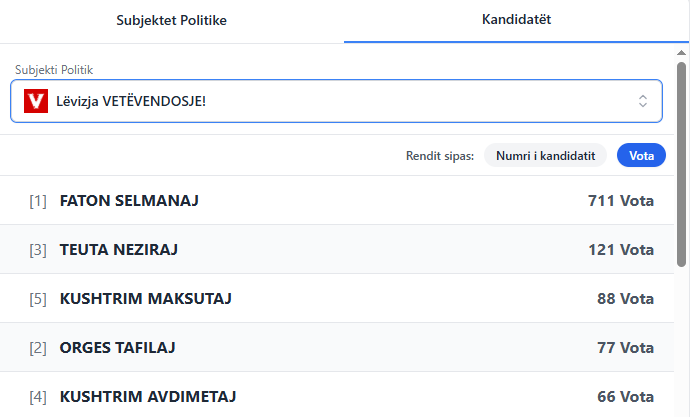Sort candidates by Vota
Screen dimensions: 690x417
641,155
